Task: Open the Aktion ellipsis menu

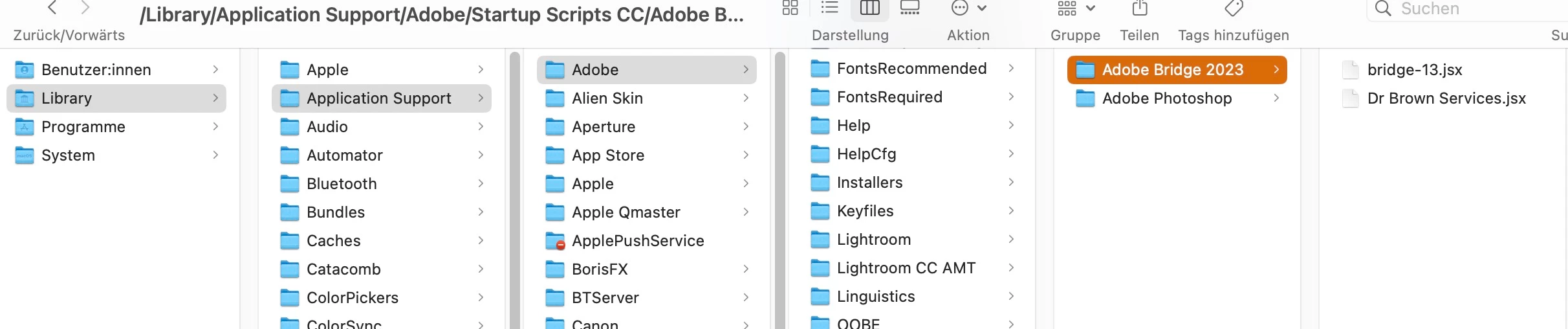Action: pyautogui.click(x=968, y=8)
